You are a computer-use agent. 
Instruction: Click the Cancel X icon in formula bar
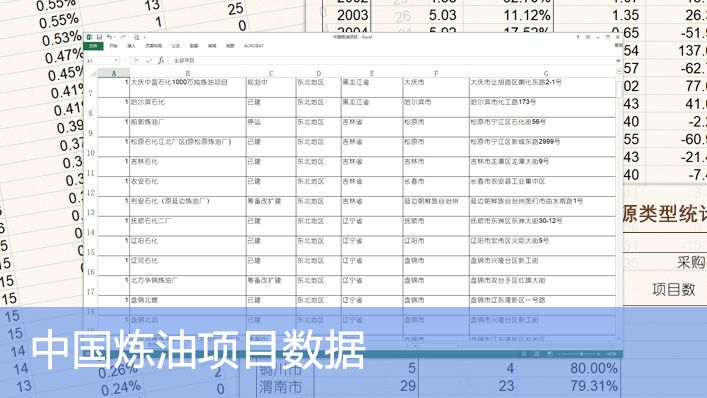tap(136, 60)
